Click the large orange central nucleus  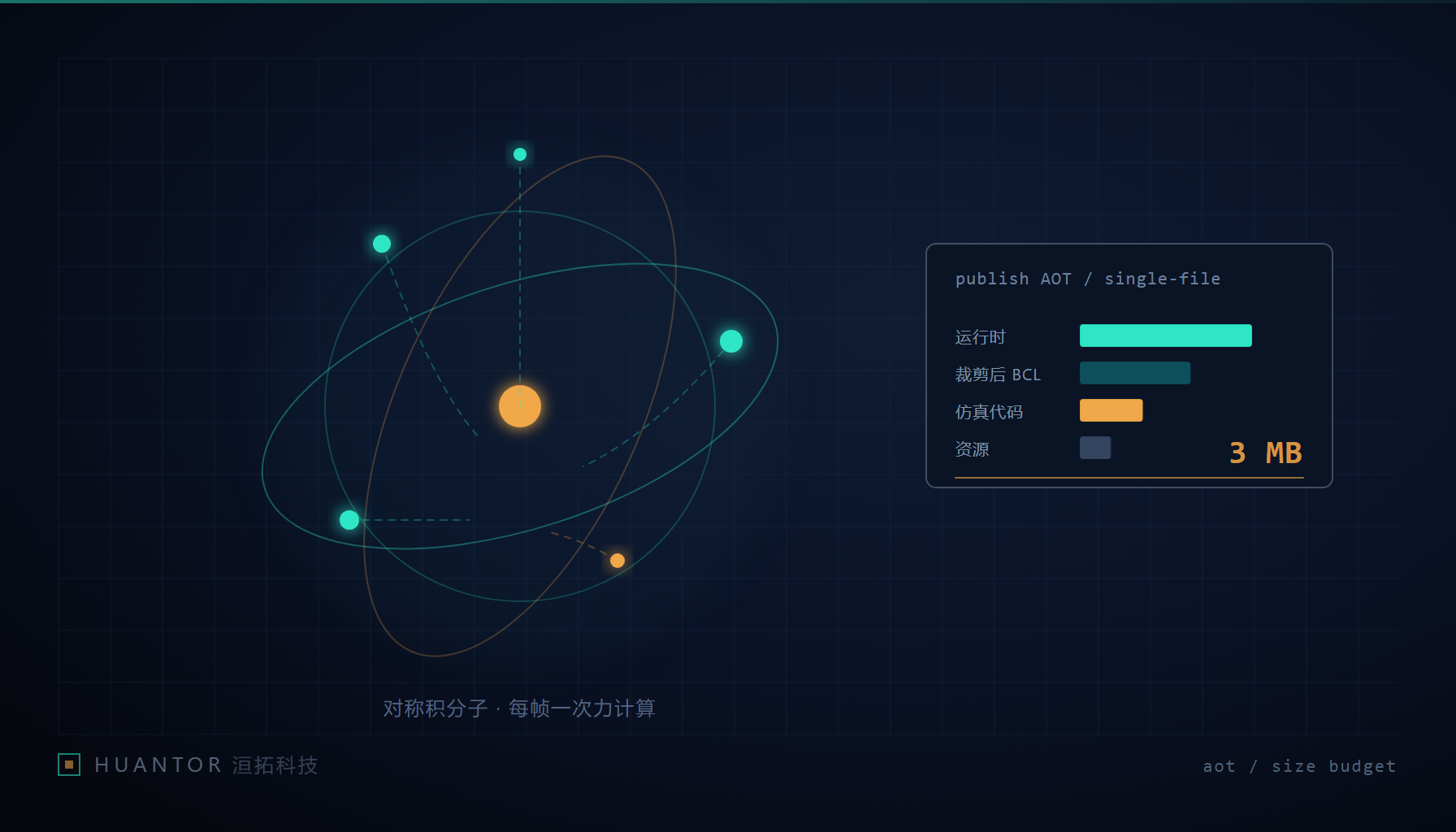(x=520, y=406)
